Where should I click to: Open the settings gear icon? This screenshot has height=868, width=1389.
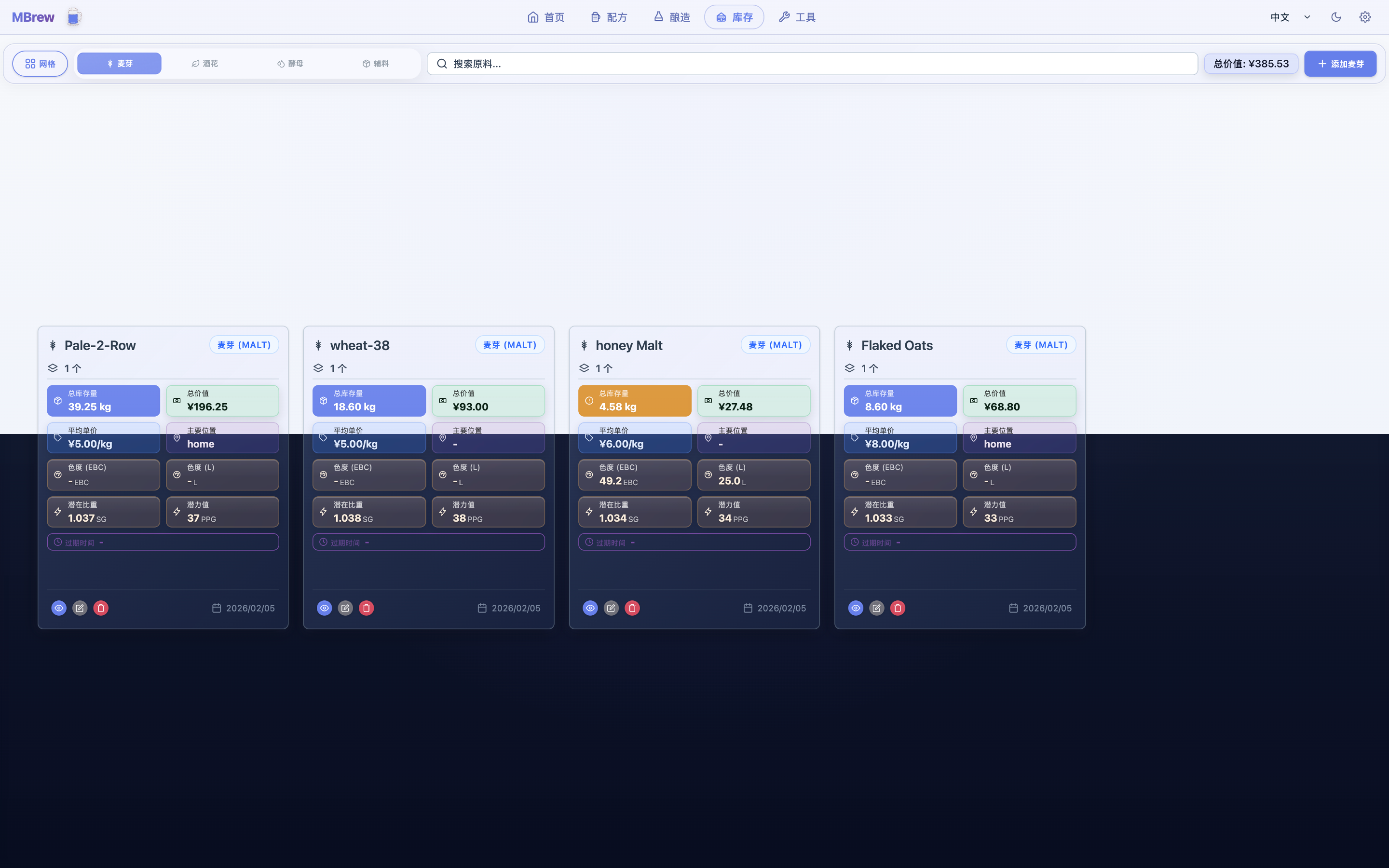[x=1365, y=17]
